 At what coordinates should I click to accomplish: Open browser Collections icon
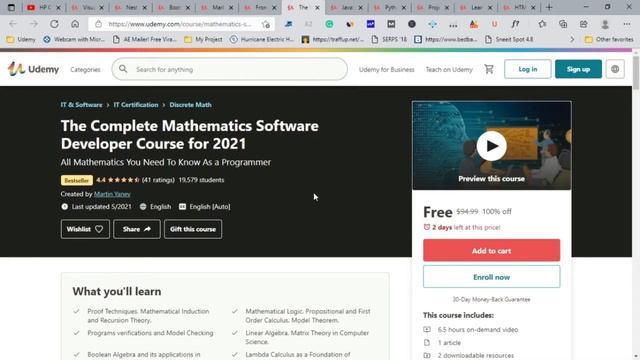(x=563, y=24)
